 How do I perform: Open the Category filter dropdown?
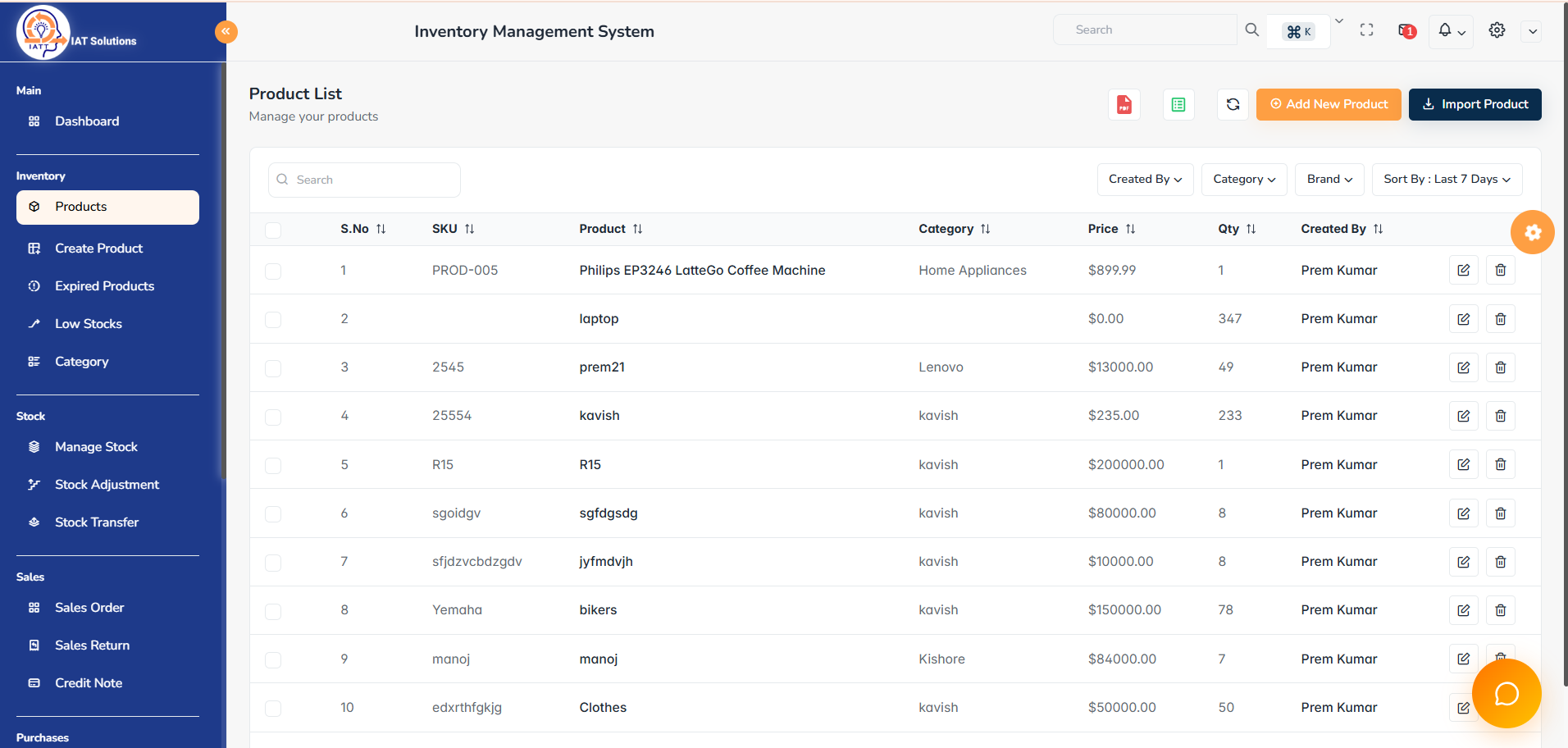1244,180
